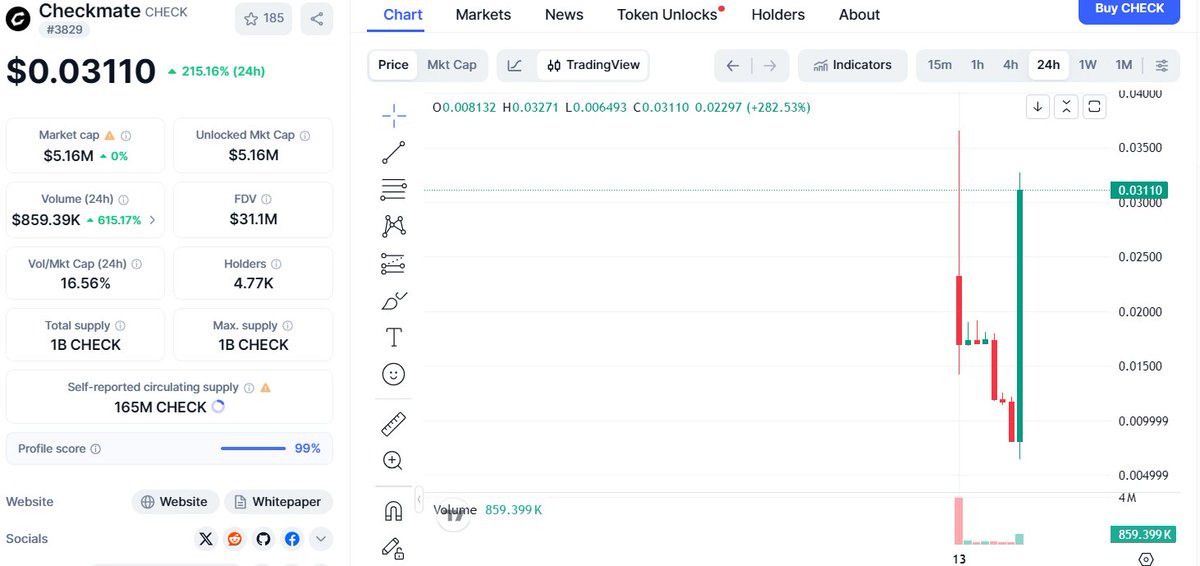Open the Token Unlocks tab
Image resolution: width=1200 pixels, height=566 pixels.
(x=668, y=15)
